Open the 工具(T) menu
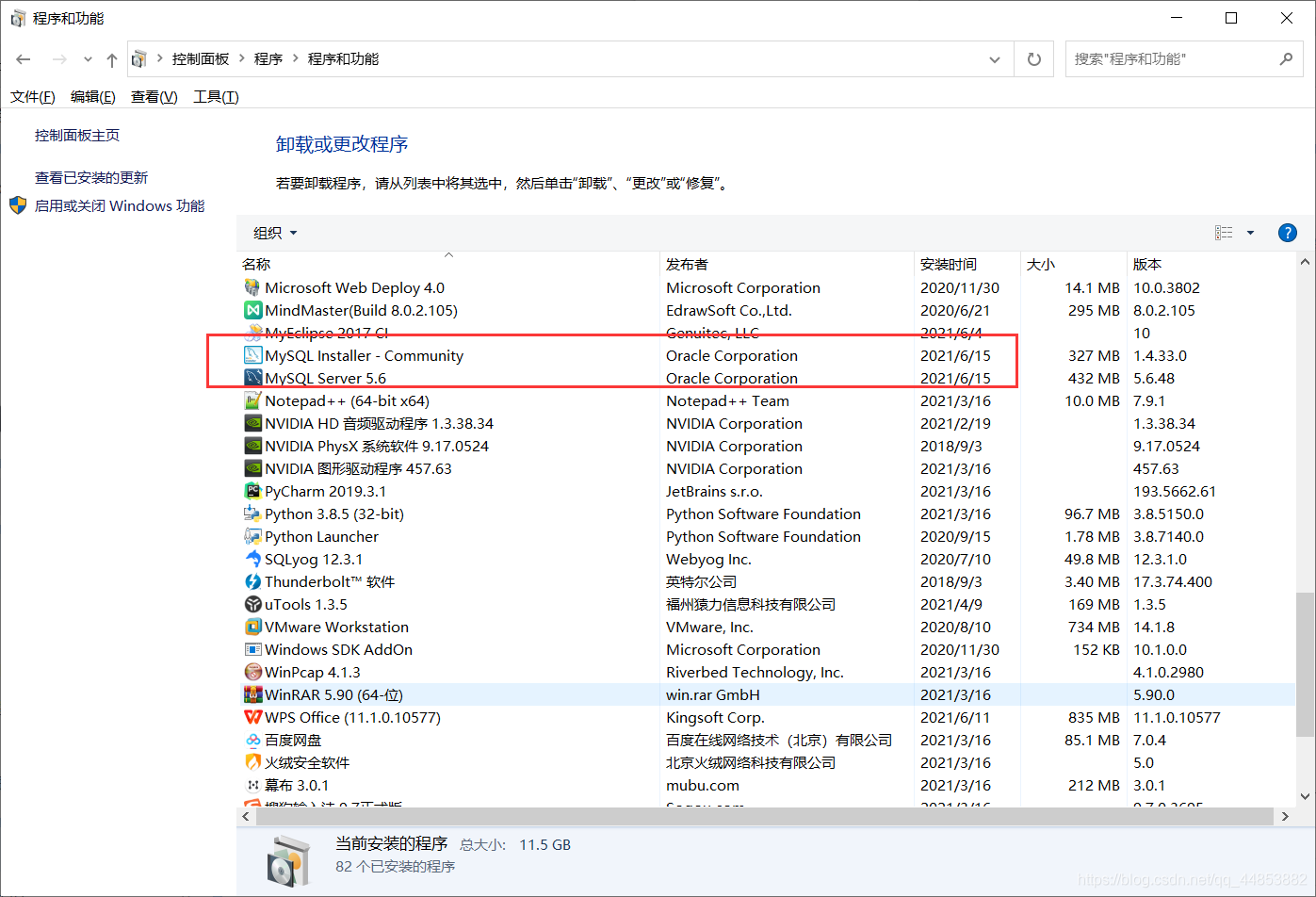 (216, 96)
